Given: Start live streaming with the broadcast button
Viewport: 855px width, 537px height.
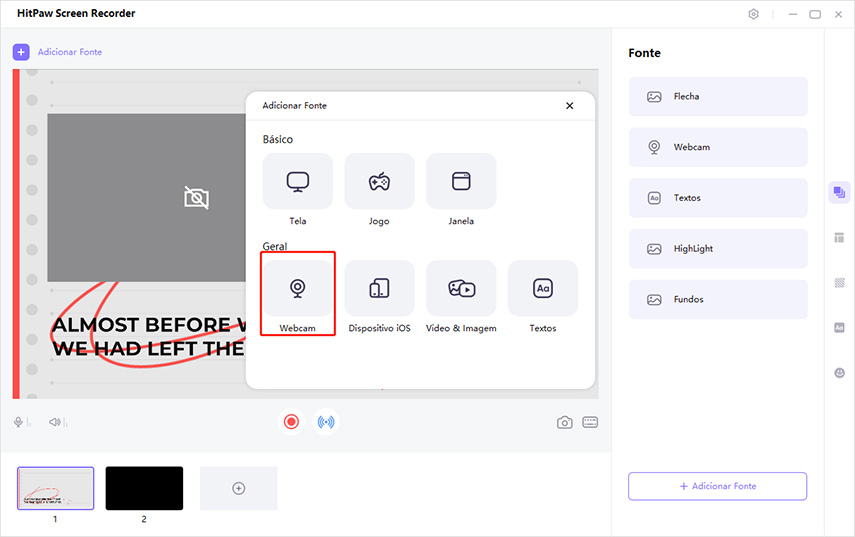Looking at the screenshot, I should pos(326,422).
